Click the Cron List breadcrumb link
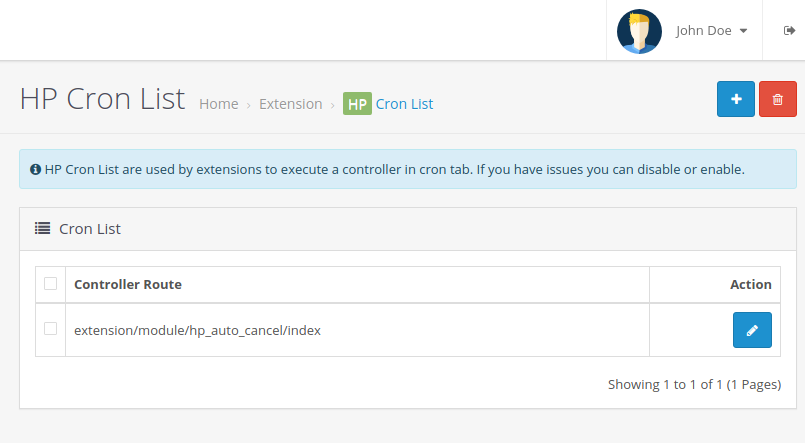Screen dimensions: 805x443 pyautogui.click(x=404, y=104)
